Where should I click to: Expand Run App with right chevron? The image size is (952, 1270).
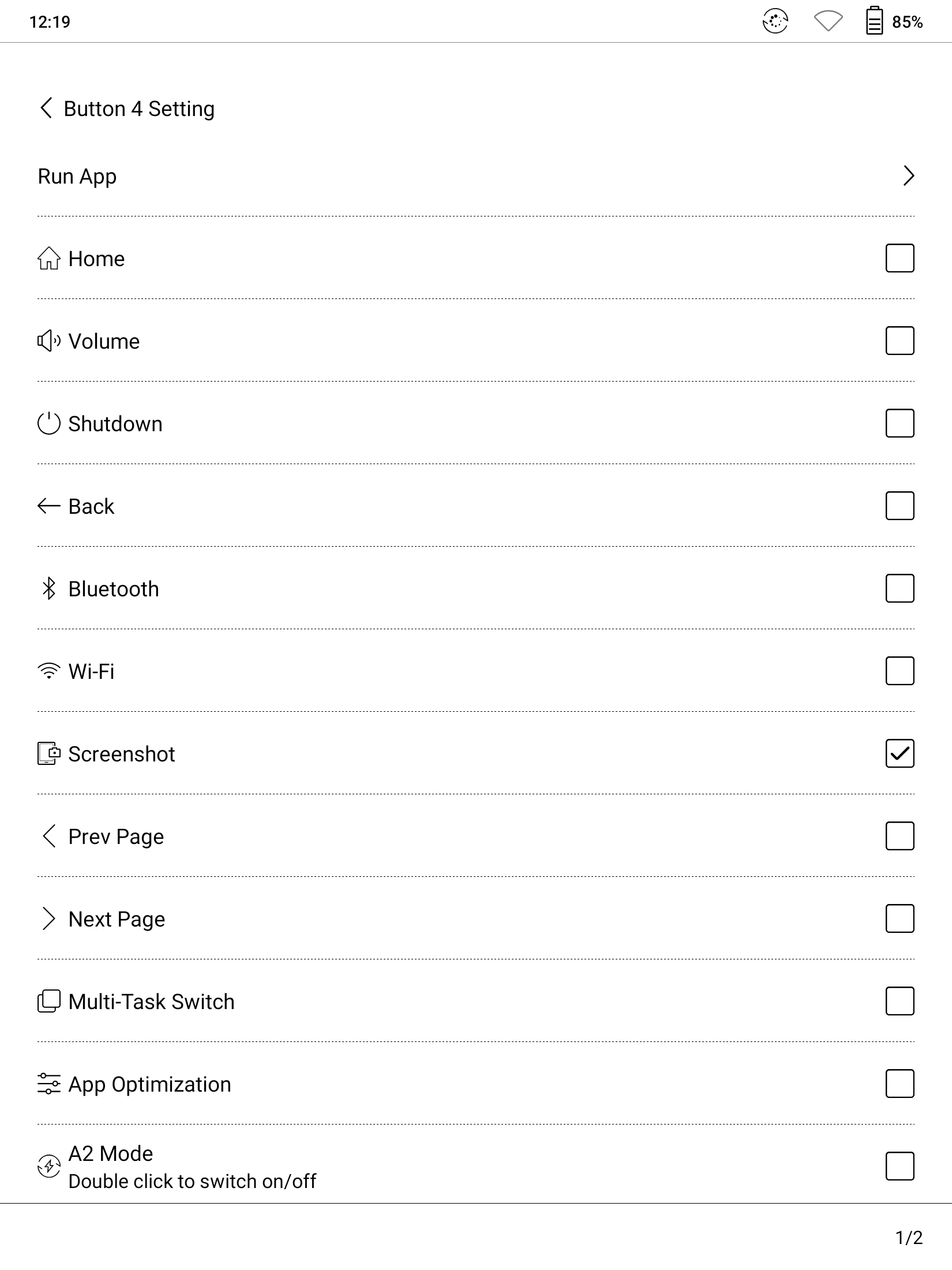point(909,175)
